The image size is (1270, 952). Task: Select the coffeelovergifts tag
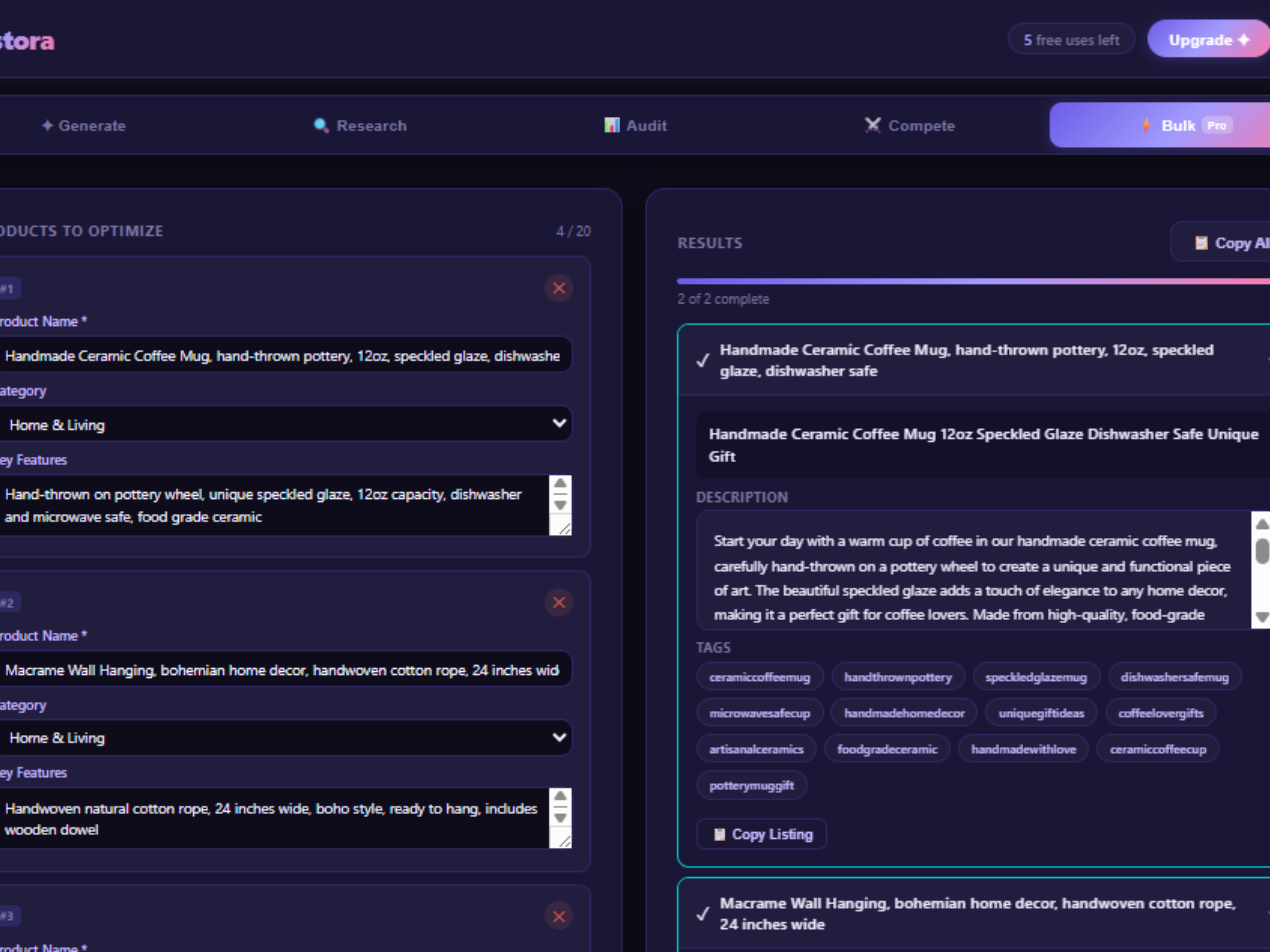coord(1161,713)
